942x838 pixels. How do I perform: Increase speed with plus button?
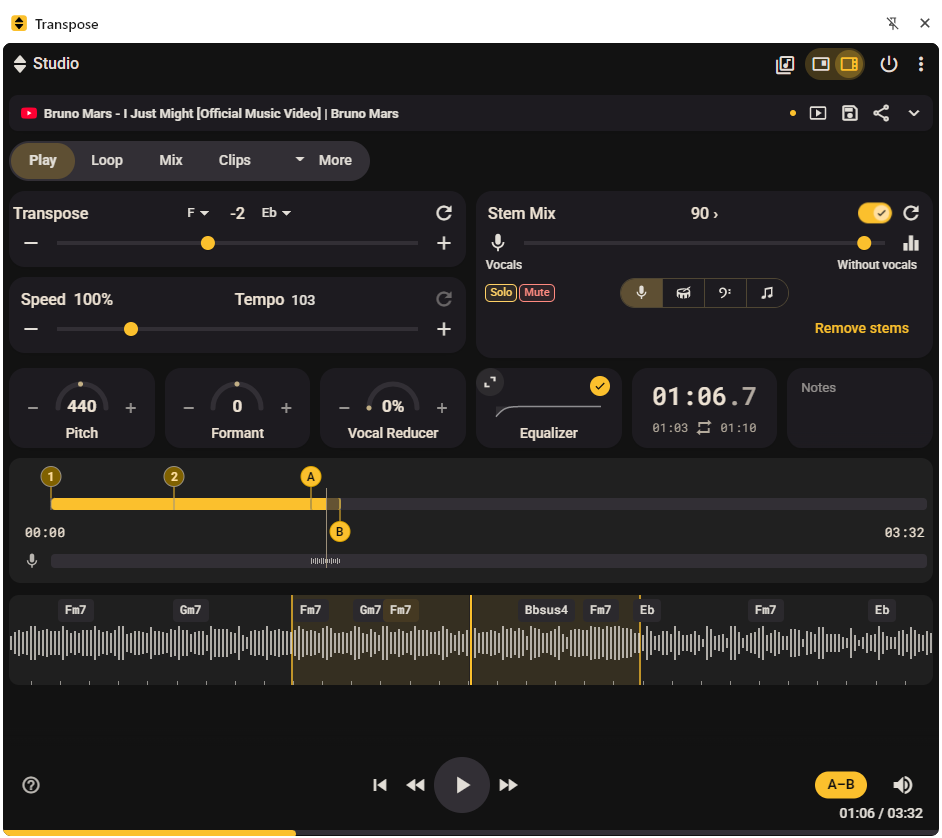(444, 329)
